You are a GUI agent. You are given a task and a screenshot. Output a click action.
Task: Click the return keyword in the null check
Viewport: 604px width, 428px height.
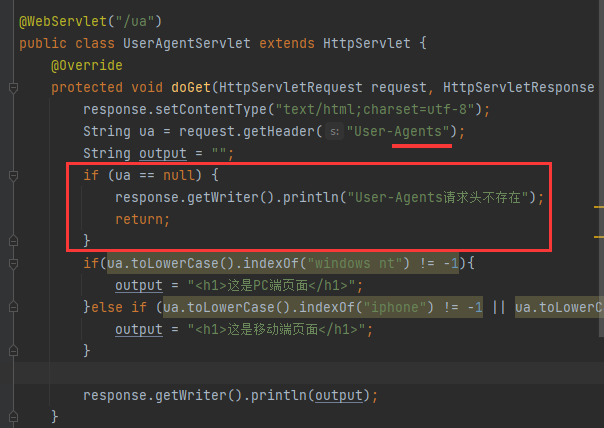(142, 219)
